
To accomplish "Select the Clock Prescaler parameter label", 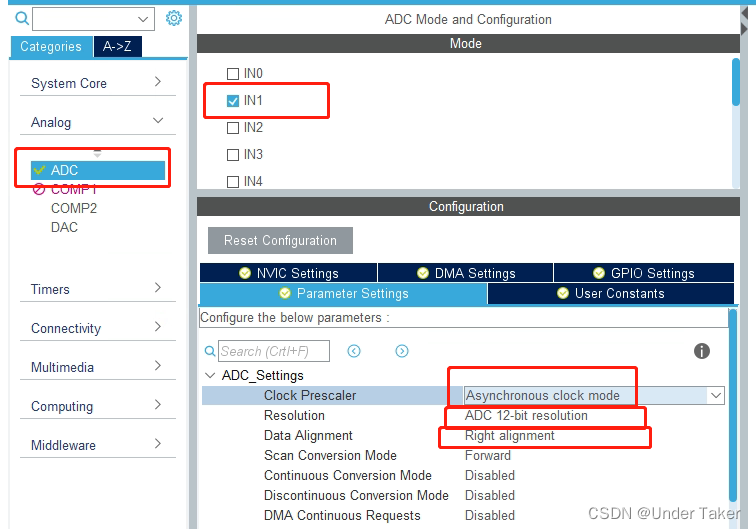I will click(x=310, y=395).
